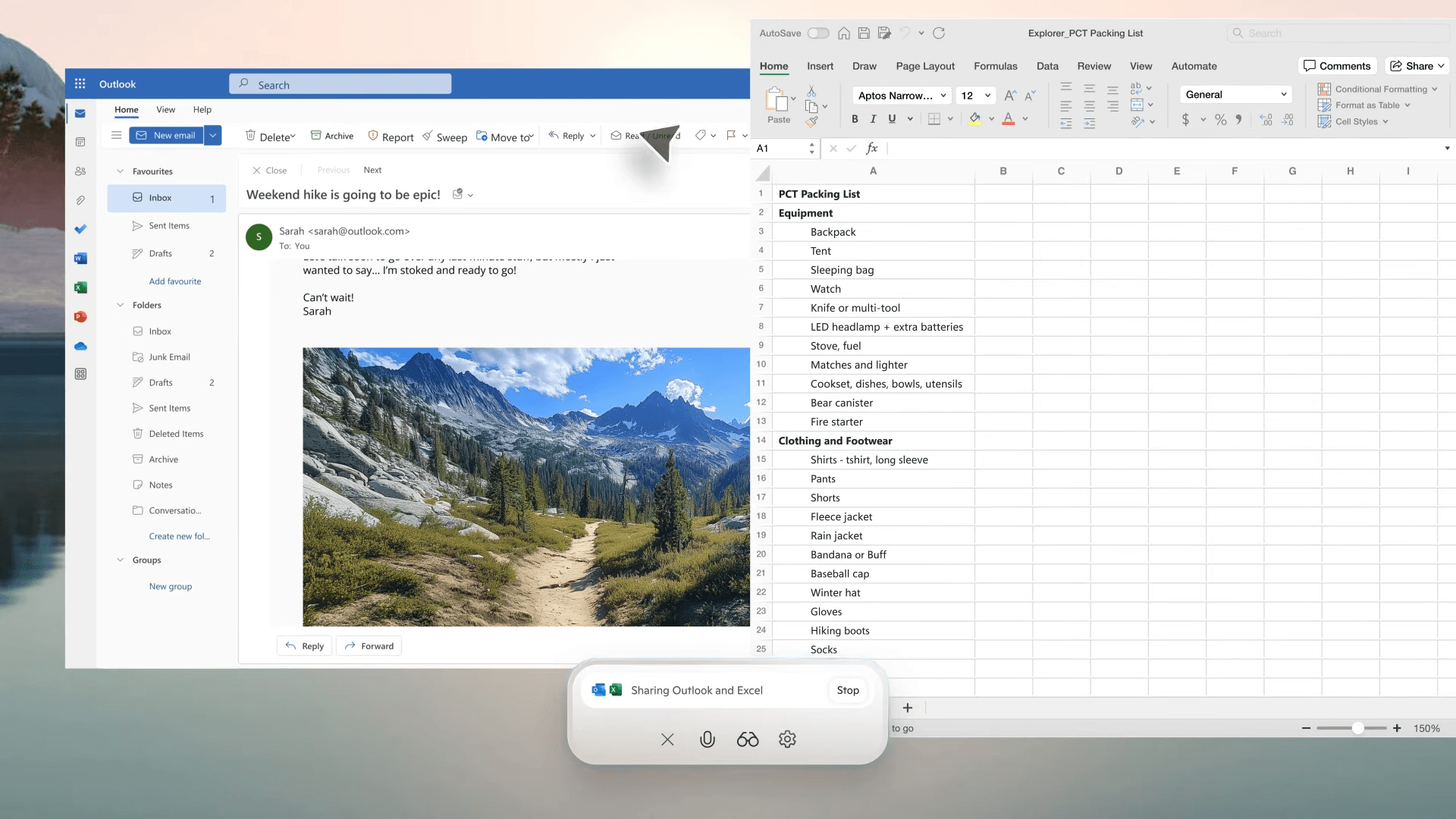The width and height of the screenshot is (1456, 819).
Task: Start a Sweep from the Outlook toolbar
Action: pyautogui.click(x=445, y=136)
